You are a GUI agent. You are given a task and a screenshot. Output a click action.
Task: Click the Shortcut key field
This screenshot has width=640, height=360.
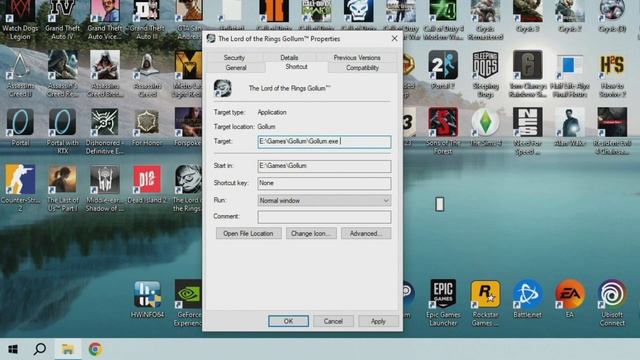tap(324, 183)
